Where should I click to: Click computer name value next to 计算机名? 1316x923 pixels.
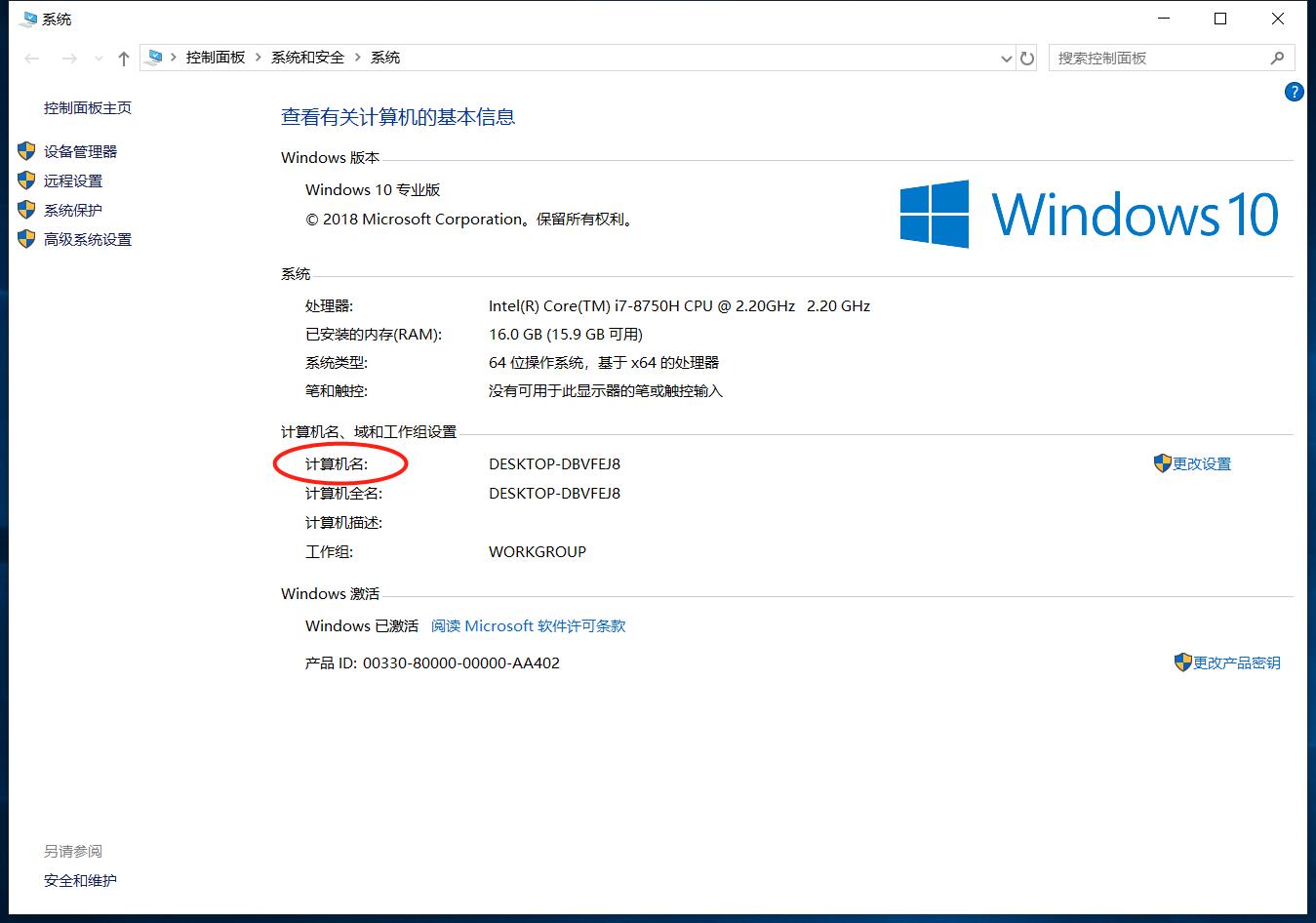tap(554, 464)
